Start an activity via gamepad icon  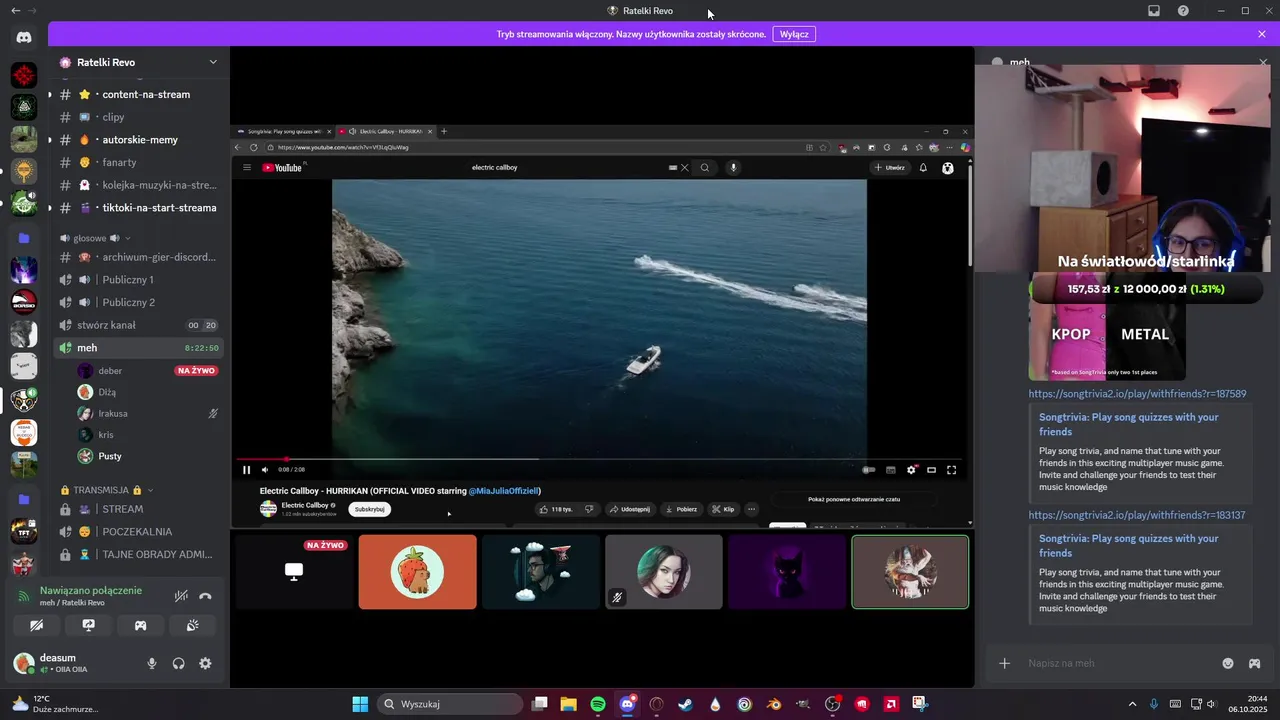tap(141, 625)
